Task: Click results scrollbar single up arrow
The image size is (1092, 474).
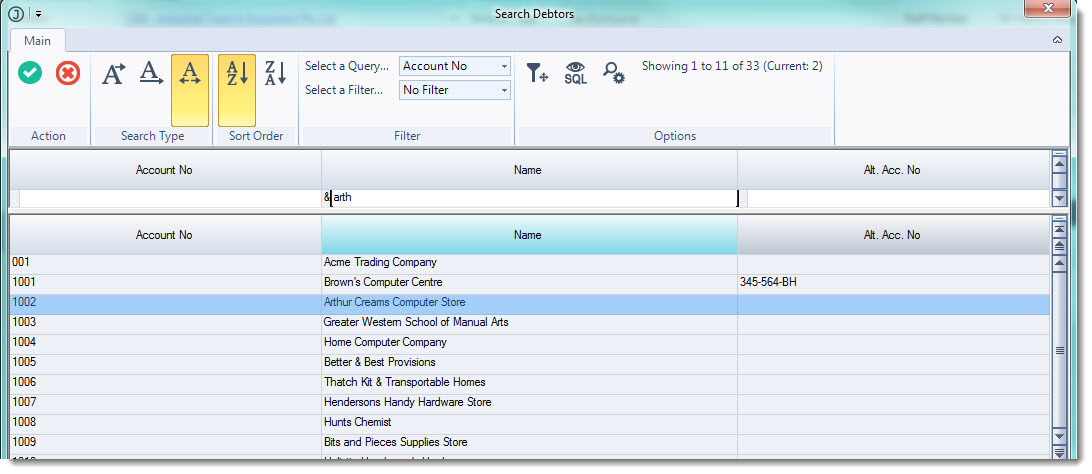Action: 1059,263
